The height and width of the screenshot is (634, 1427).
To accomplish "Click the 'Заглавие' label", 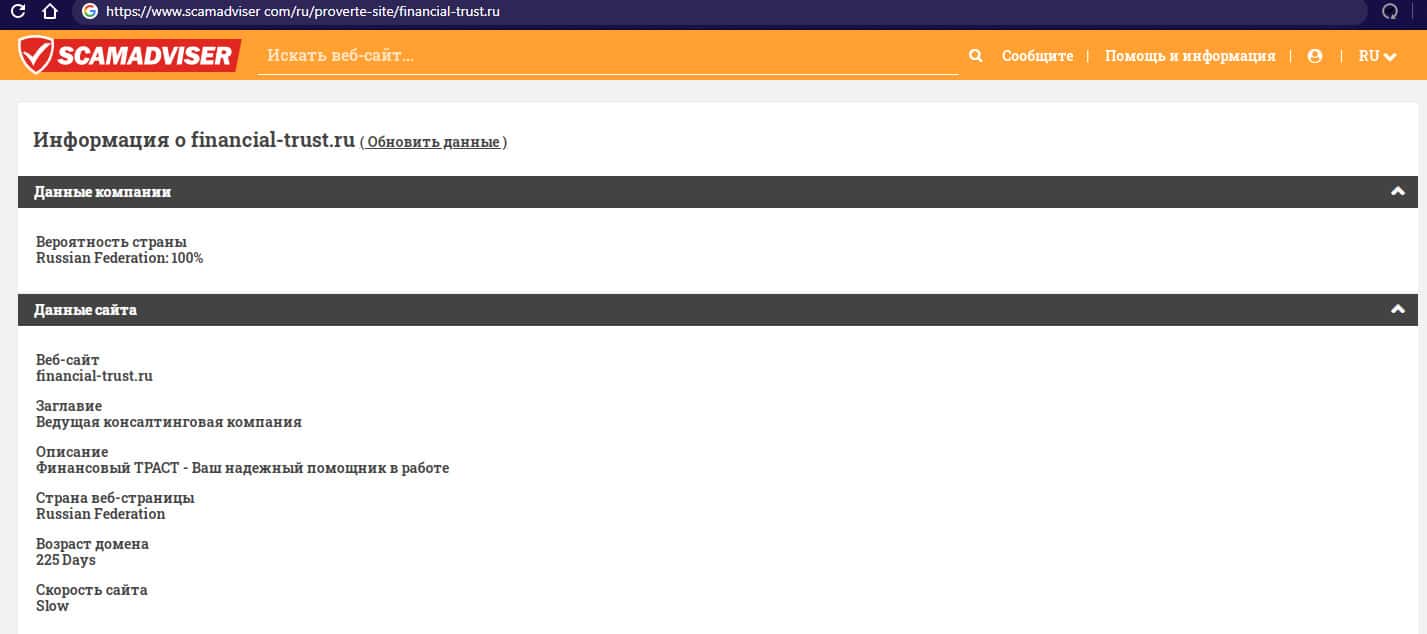I will tap(69, 406).
